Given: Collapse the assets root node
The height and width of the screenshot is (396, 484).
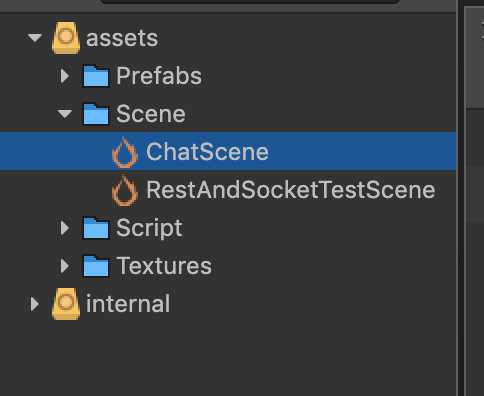Looking at the screenshot, I should point(35,37).
